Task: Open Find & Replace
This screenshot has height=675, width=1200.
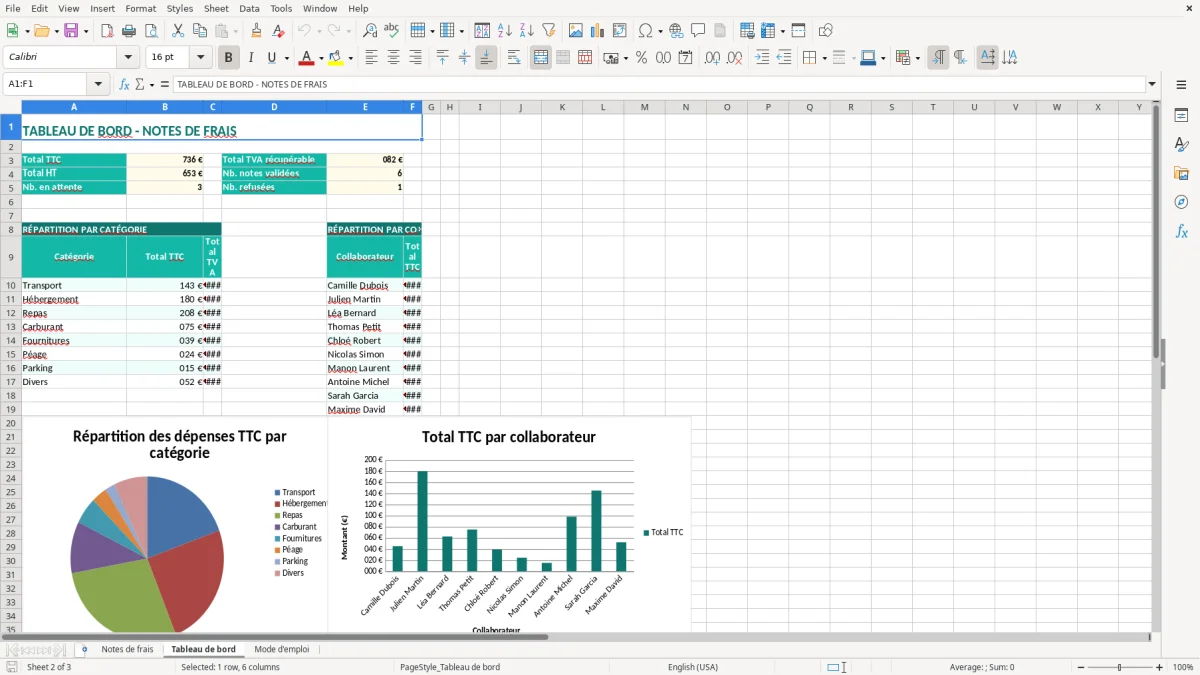Action: pyautogui.click(x=370, y=31)
